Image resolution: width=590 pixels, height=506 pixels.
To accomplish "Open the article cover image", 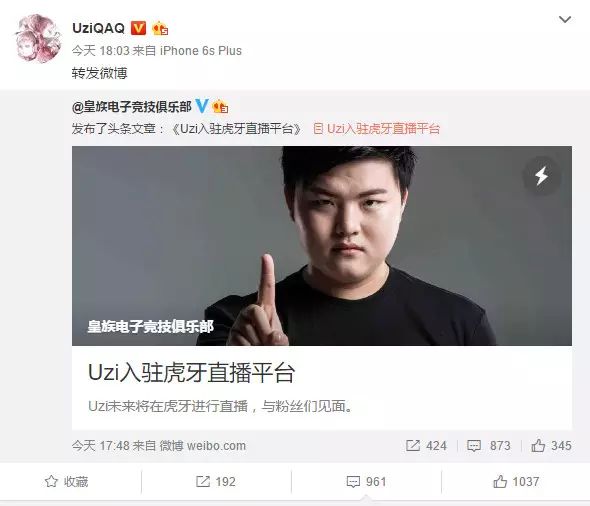I will click(x=322, y=246).
